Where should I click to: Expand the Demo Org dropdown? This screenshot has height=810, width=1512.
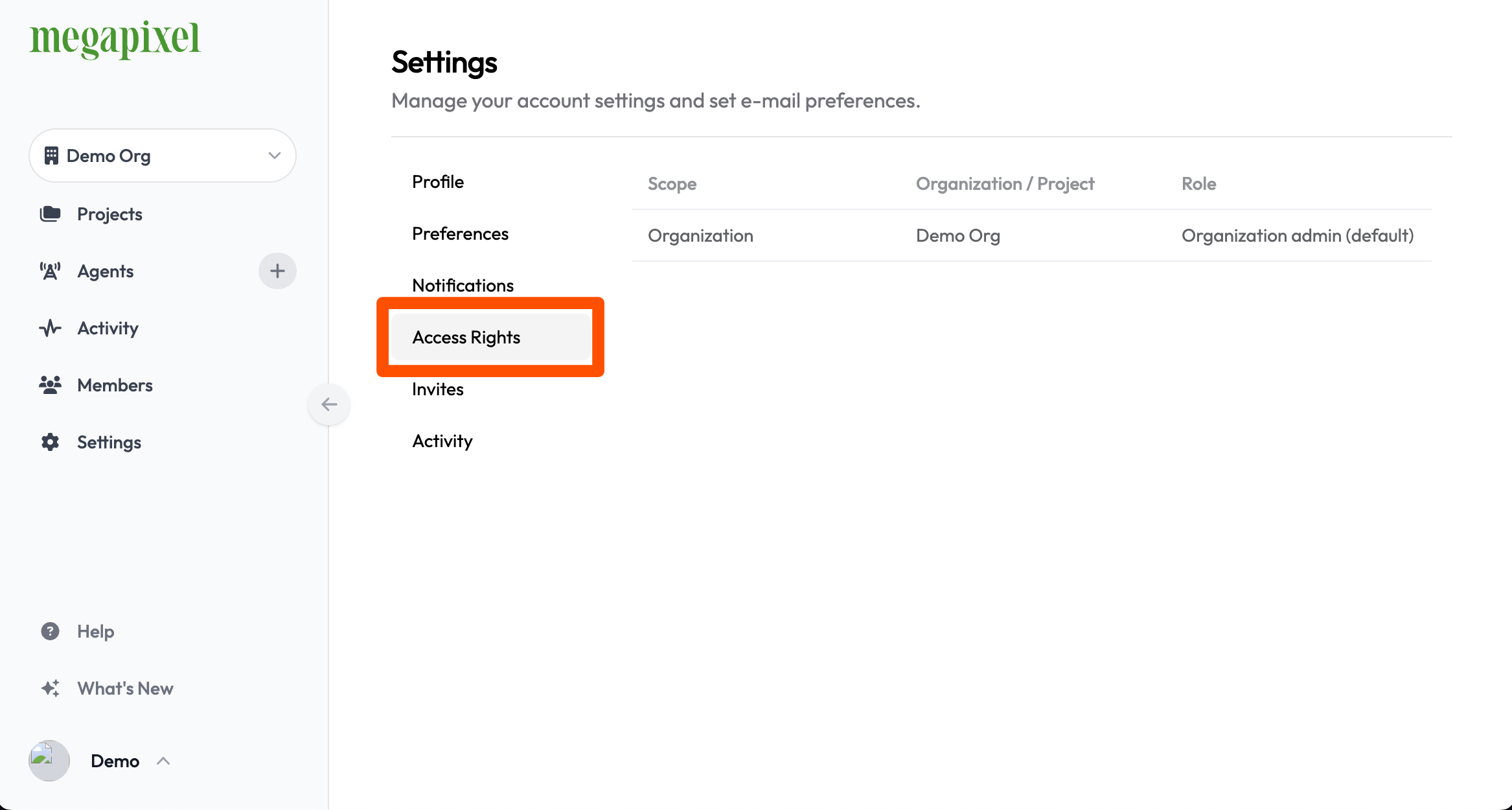[x=163, y=155]
